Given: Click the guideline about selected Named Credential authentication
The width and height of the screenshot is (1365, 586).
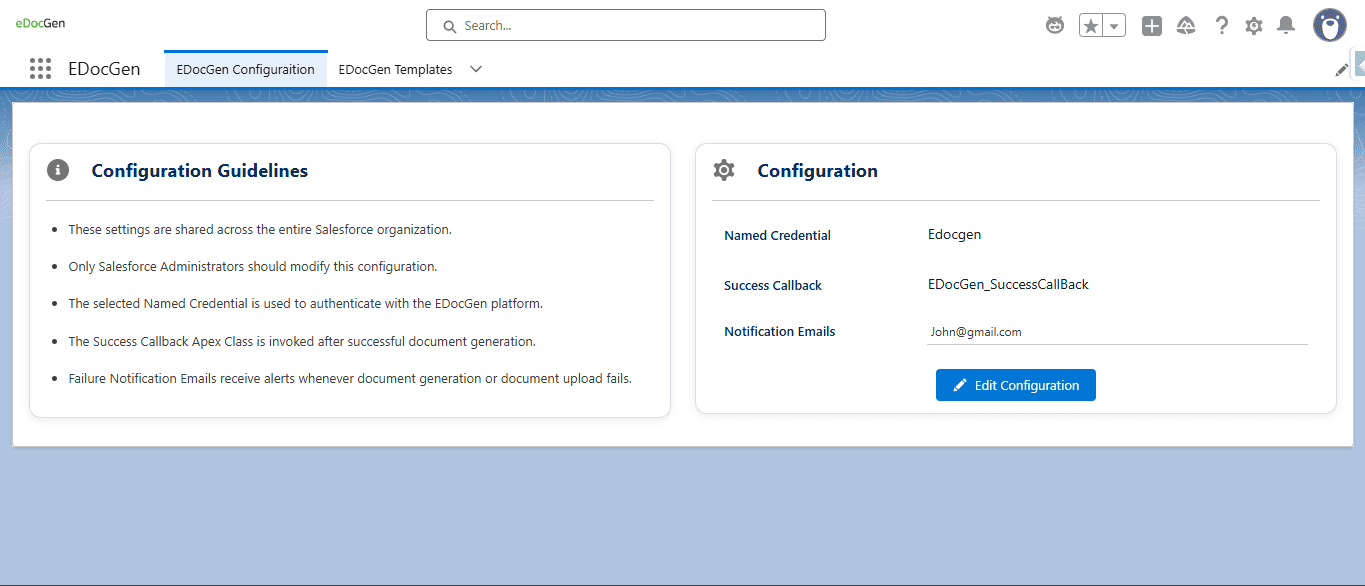Looking at the screenshot, I should point(306,304).
